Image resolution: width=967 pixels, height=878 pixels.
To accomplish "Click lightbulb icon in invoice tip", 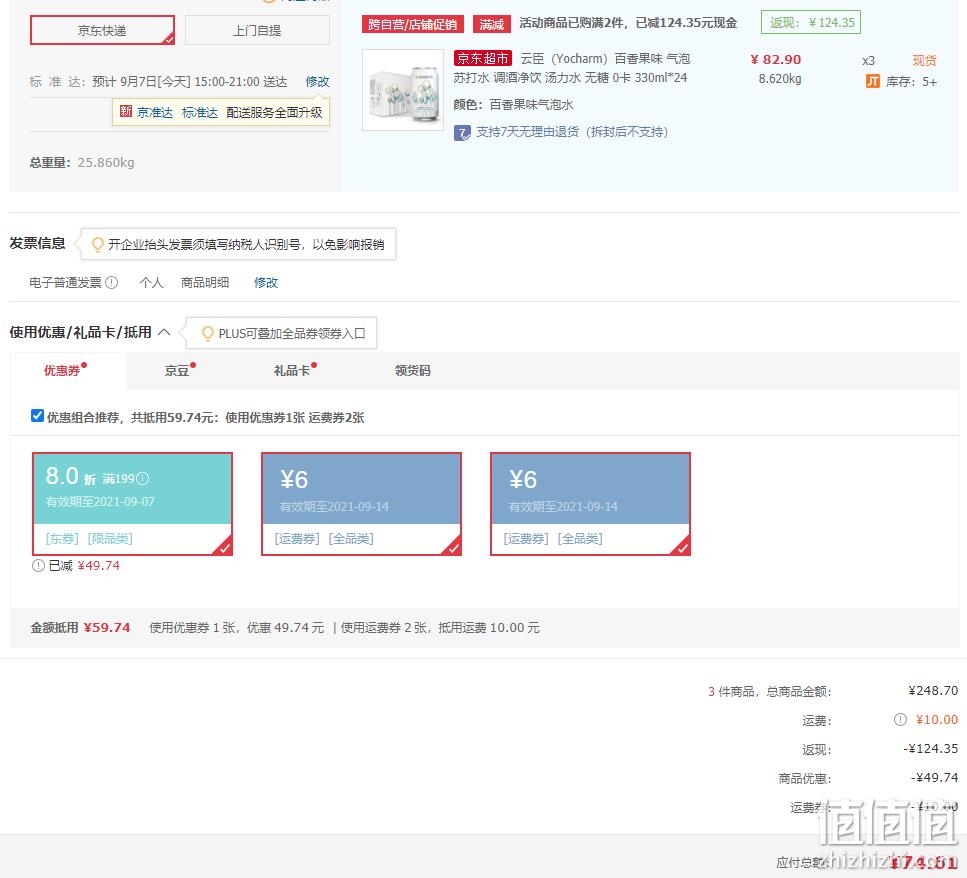I will click(x=97, y=245).
